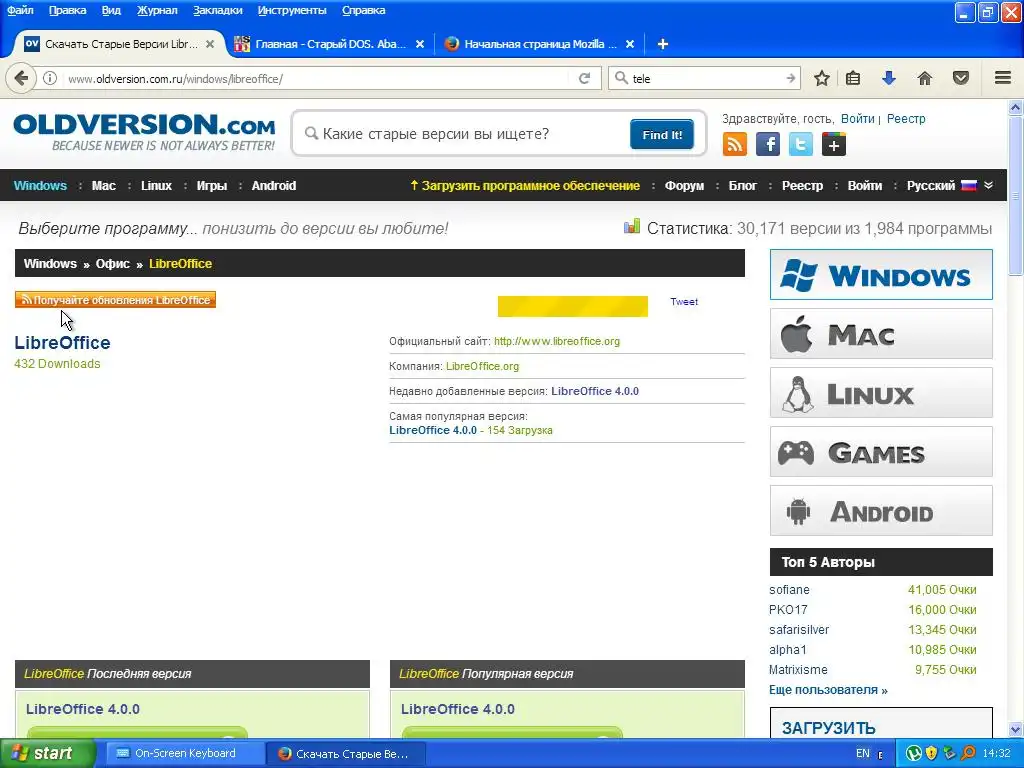This screenshot has width=1024, height=768.
Task: Click the Войти link in header
Action: [x=857, y=119]
